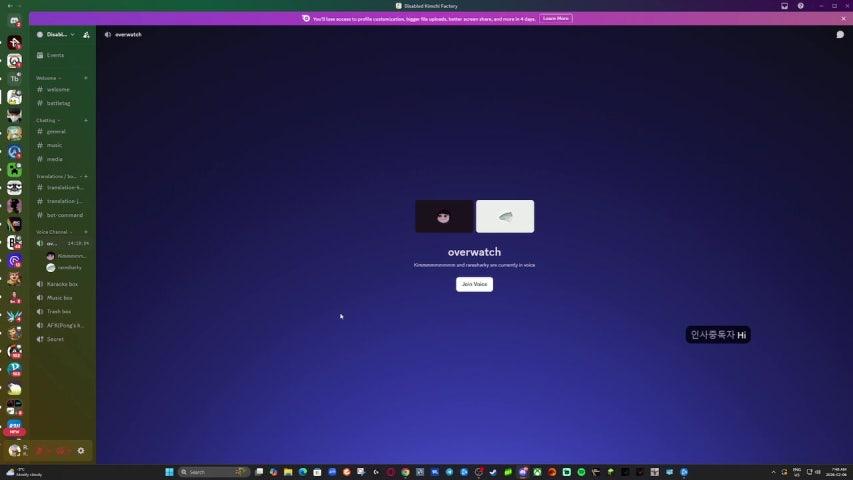Dismiss the Nitro promotion banner
The height and width of the screenshot is (480, 853).
844,19
